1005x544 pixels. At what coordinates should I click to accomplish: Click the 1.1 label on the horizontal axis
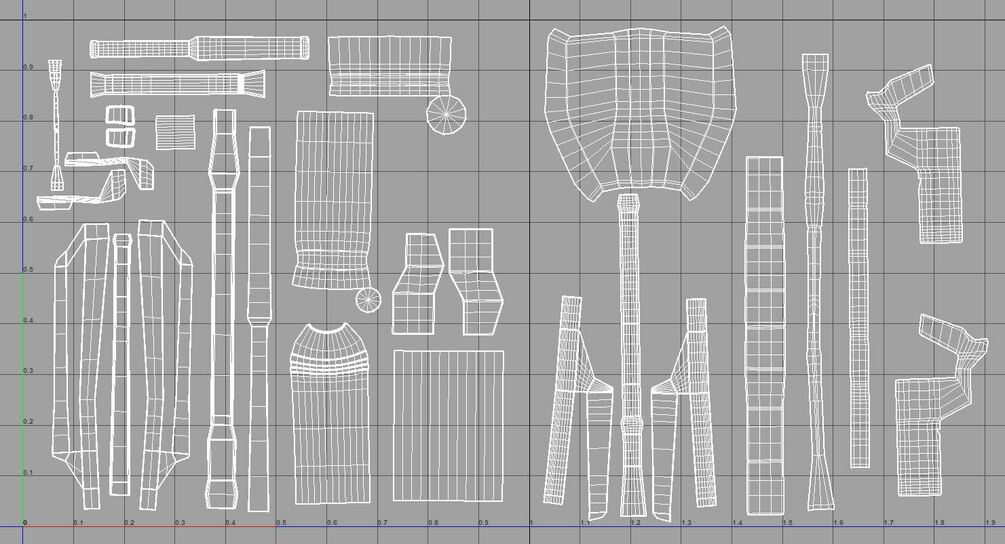coord(585,523)
